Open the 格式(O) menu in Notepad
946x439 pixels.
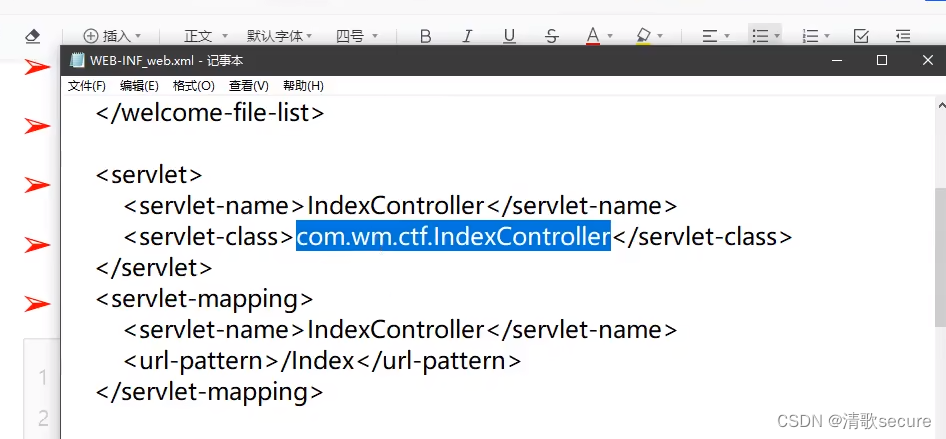193,86
